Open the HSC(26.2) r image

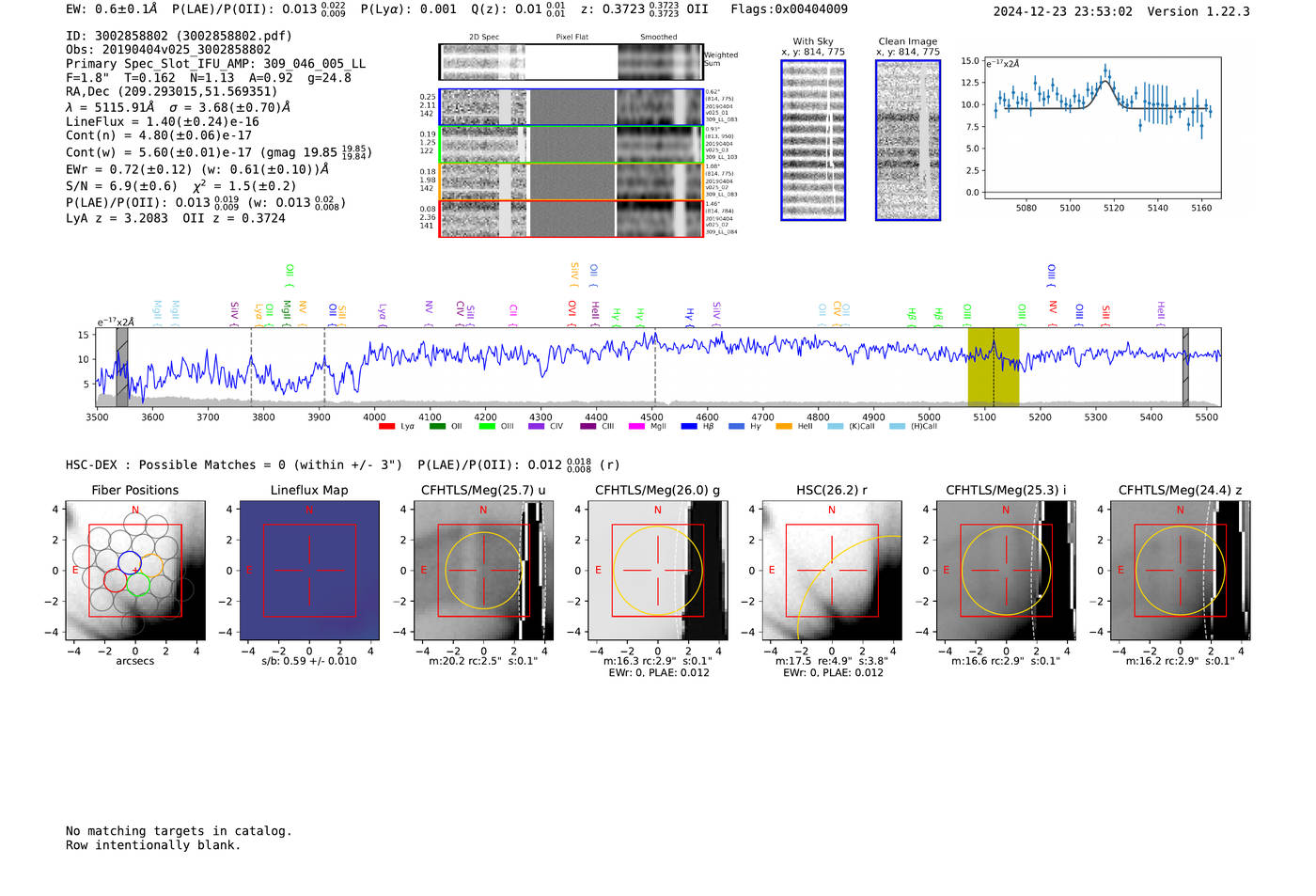click(x=832, y=571)
